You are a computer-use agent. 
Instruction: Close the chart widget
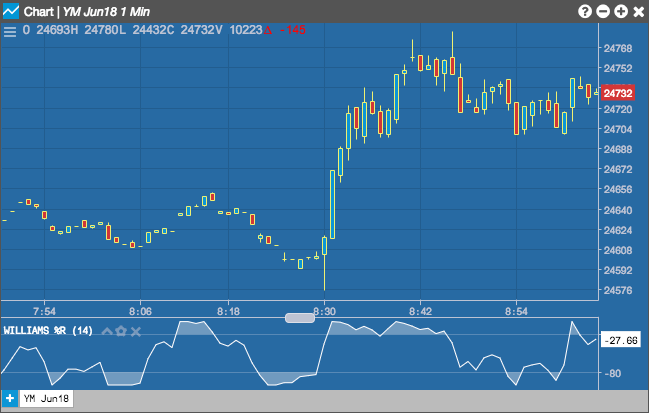(639, 12)
